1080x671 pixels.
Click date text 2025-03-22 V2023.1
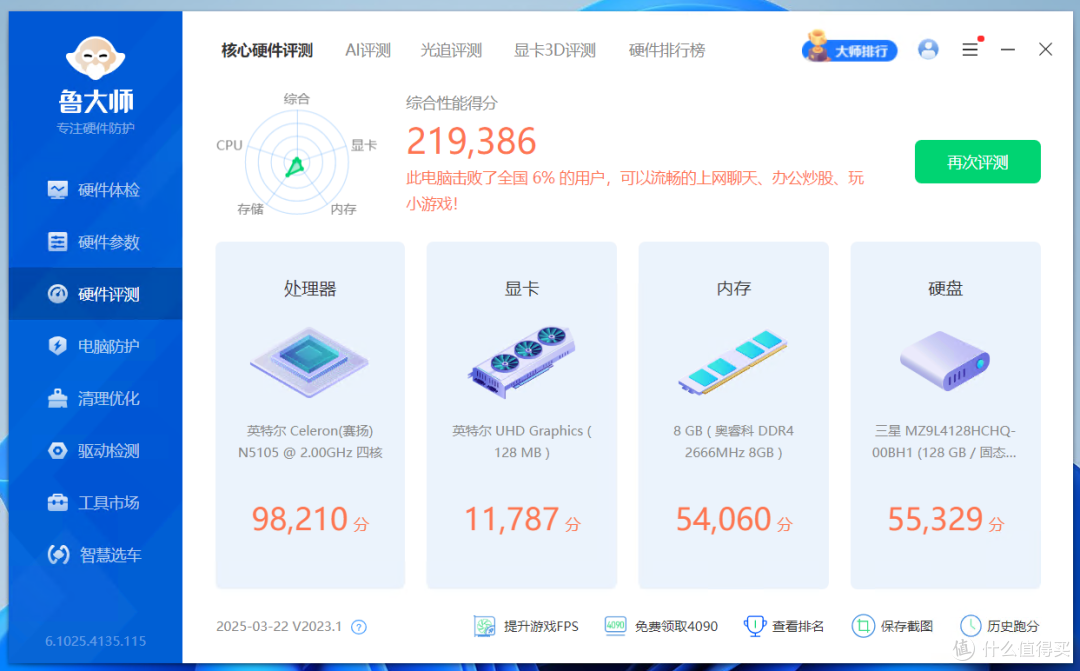pos(279,626)
